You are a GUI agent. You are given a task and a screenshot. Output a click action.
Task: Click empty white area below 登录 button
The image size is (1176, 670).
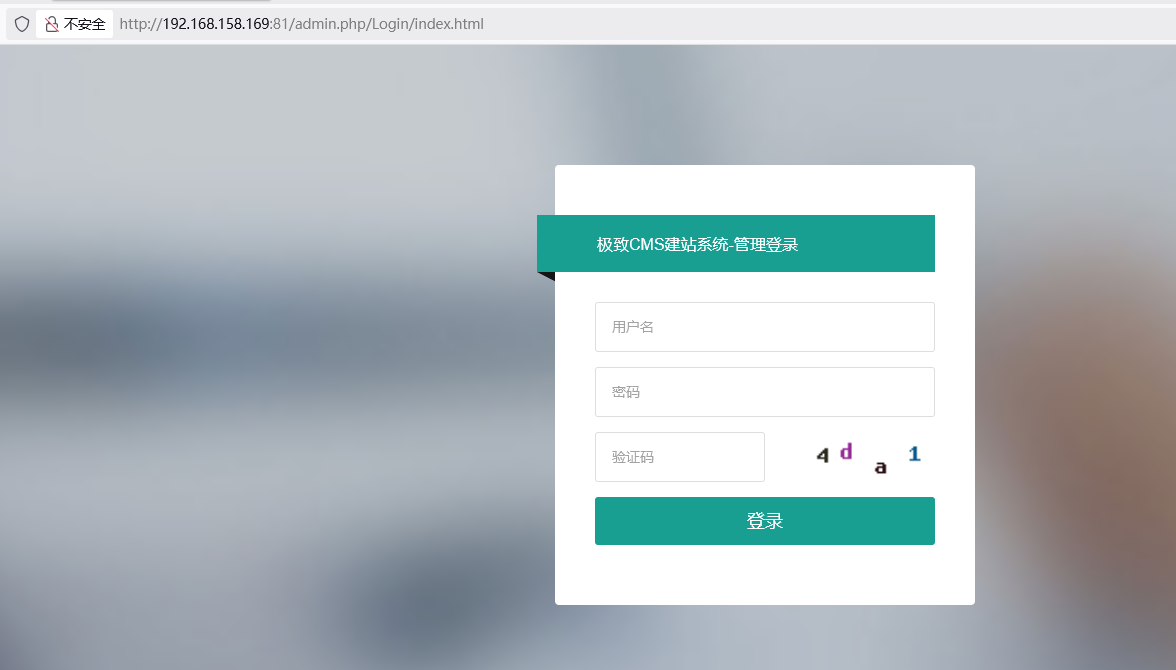pos(764,575)
